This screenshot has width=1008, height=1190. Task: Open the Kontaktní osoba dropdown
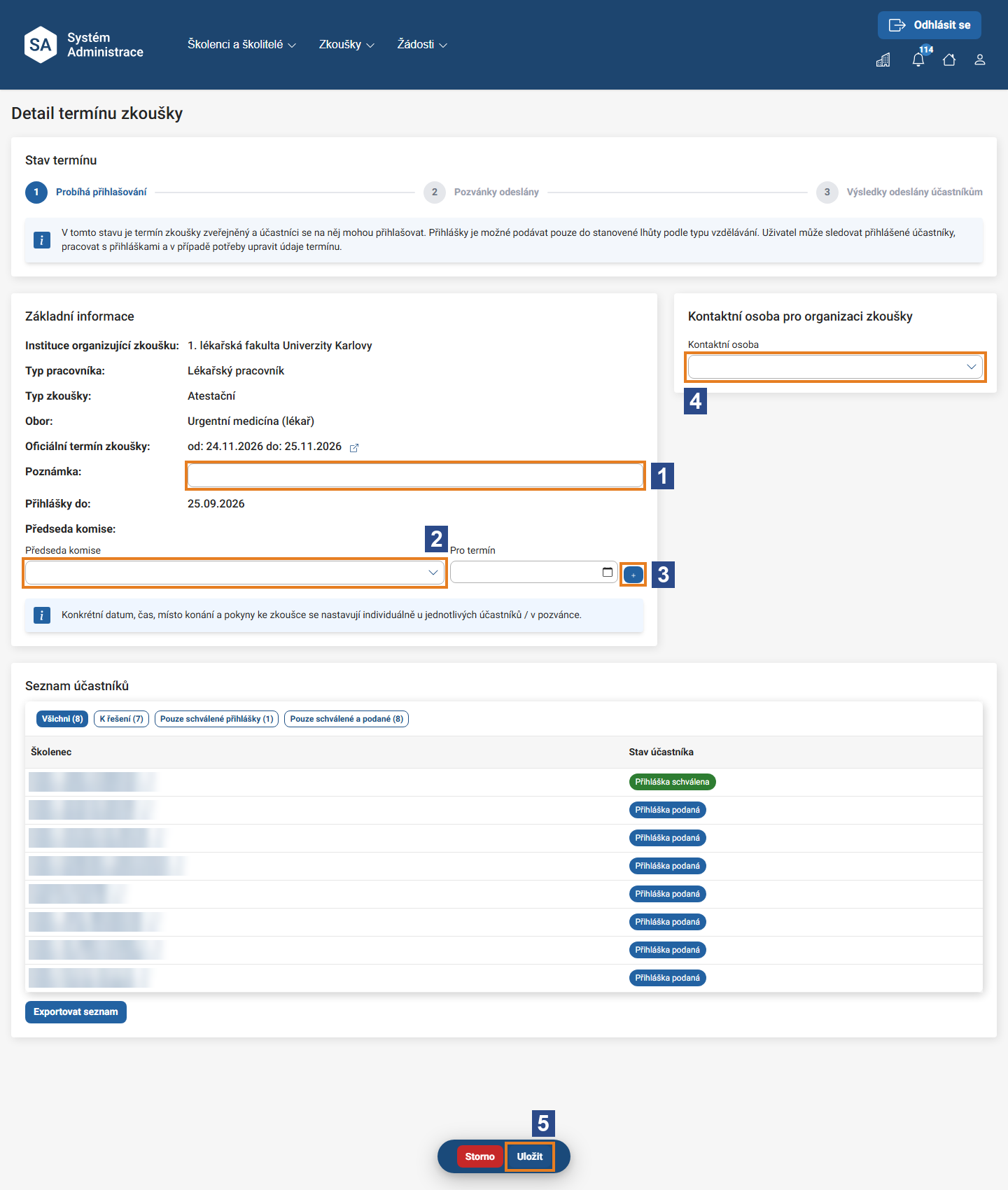point(835,367)
